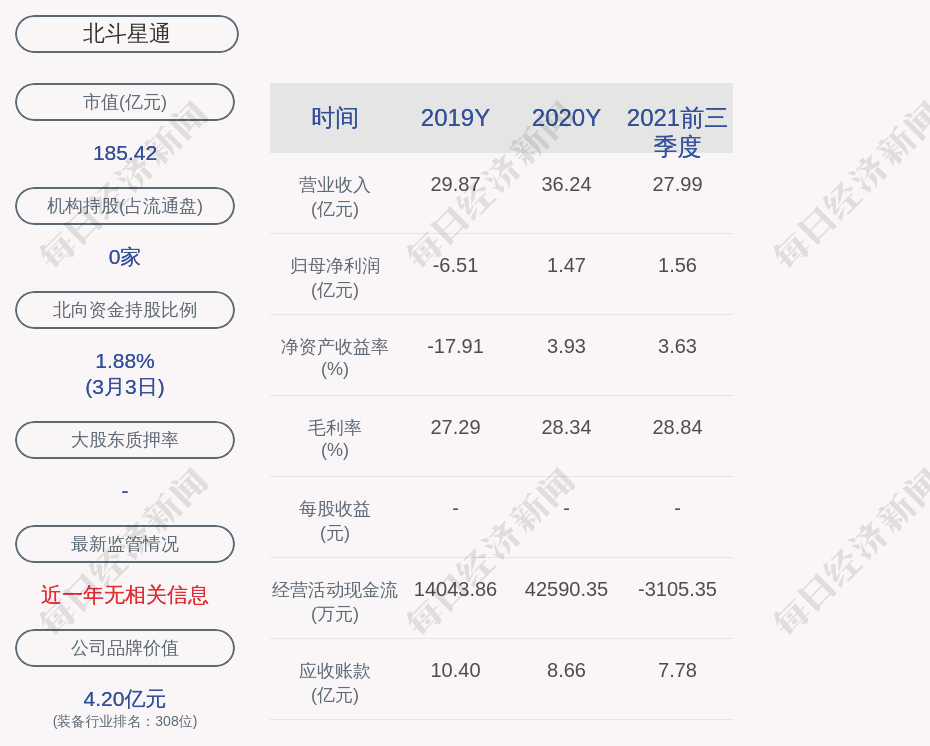
Task: Open the 最新监管情况 label
Action: [x=125, y=544]
